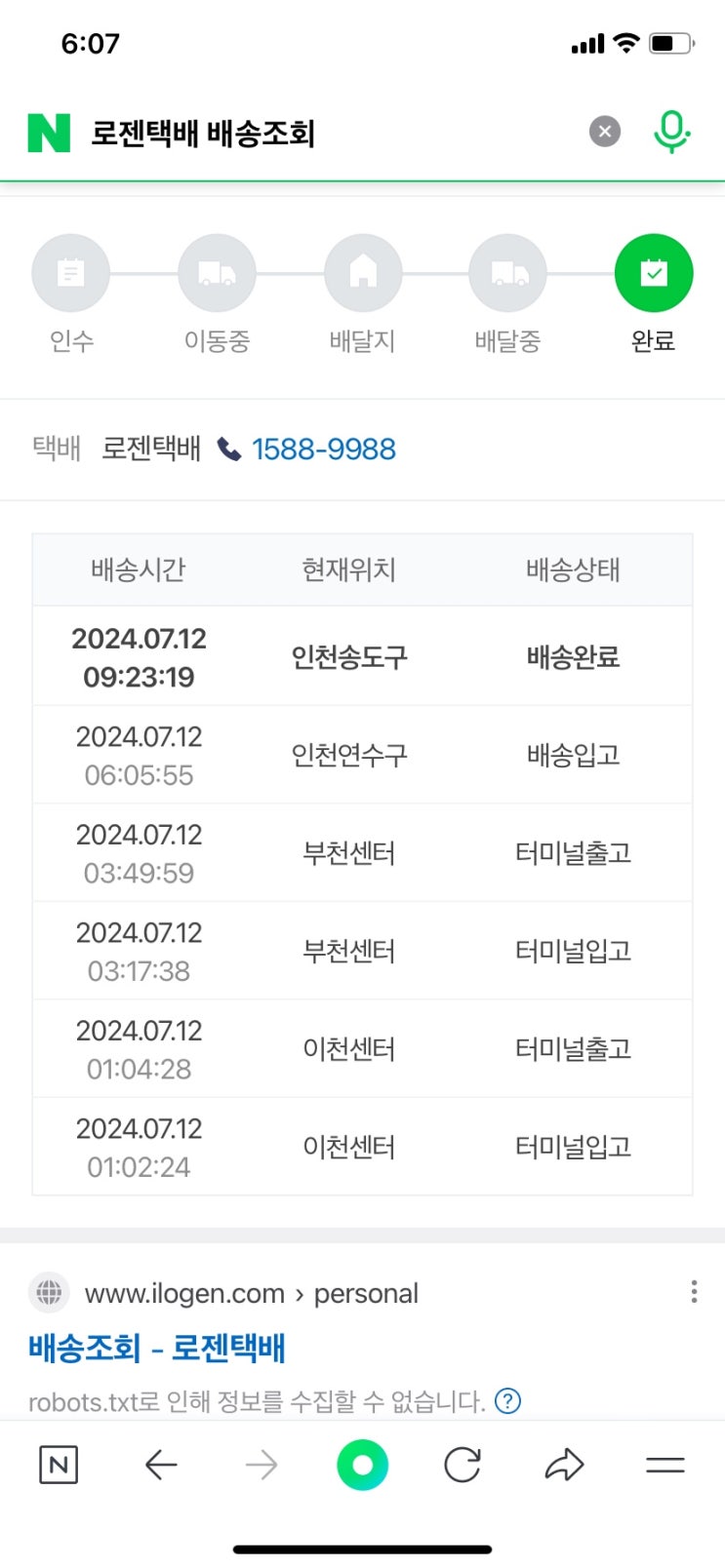Clear the search query text
The height and width of the screenshot is (1568, 725).
pos(605,131)
